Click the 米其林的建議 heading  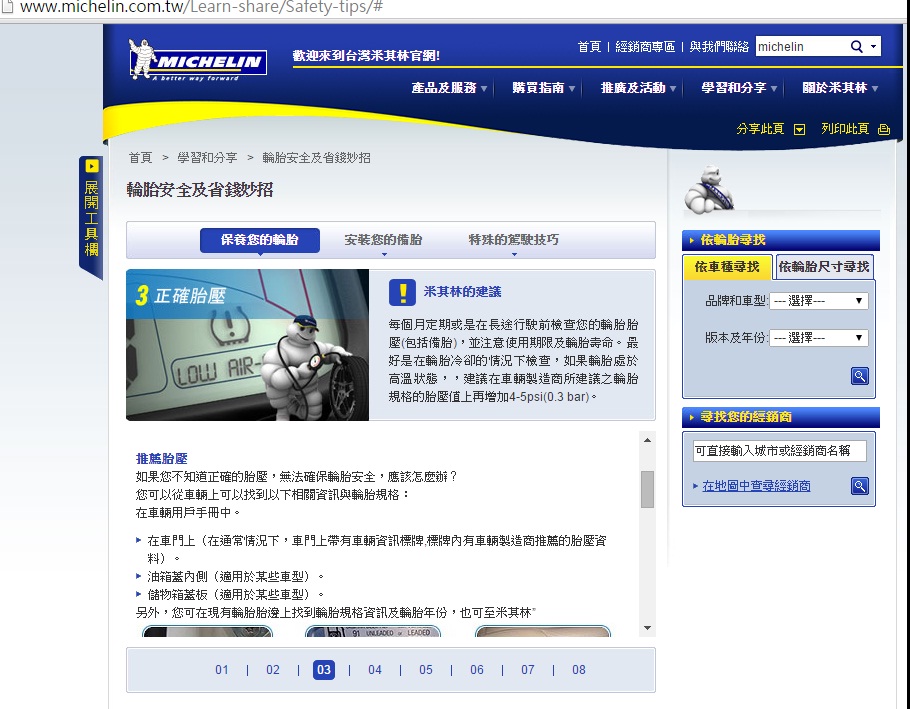point(463,291)
